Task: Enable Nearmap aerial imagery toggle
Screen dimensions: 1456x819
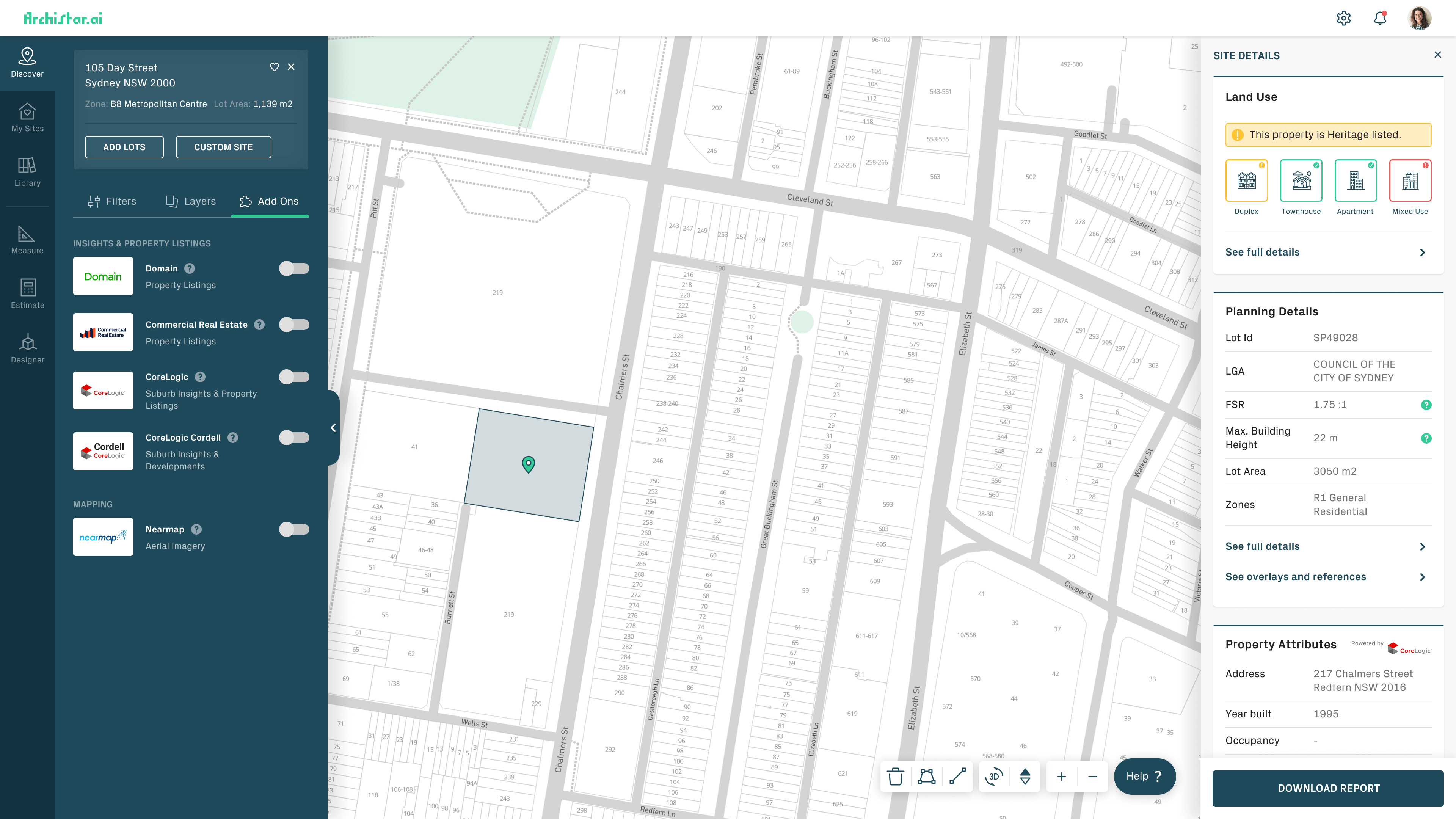Action: (294, 530)
